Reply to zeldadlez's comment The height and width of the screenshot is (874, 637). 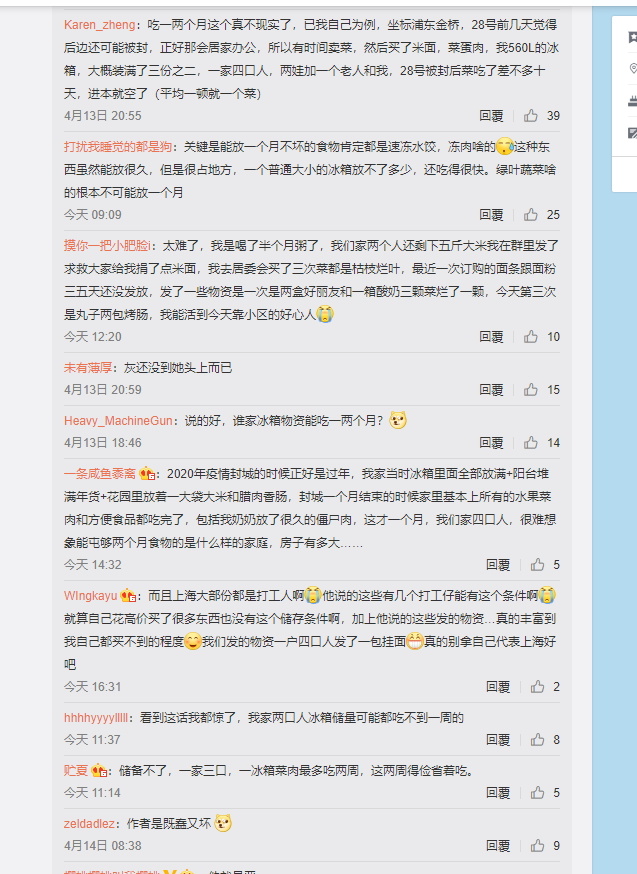tap(498, 846)
